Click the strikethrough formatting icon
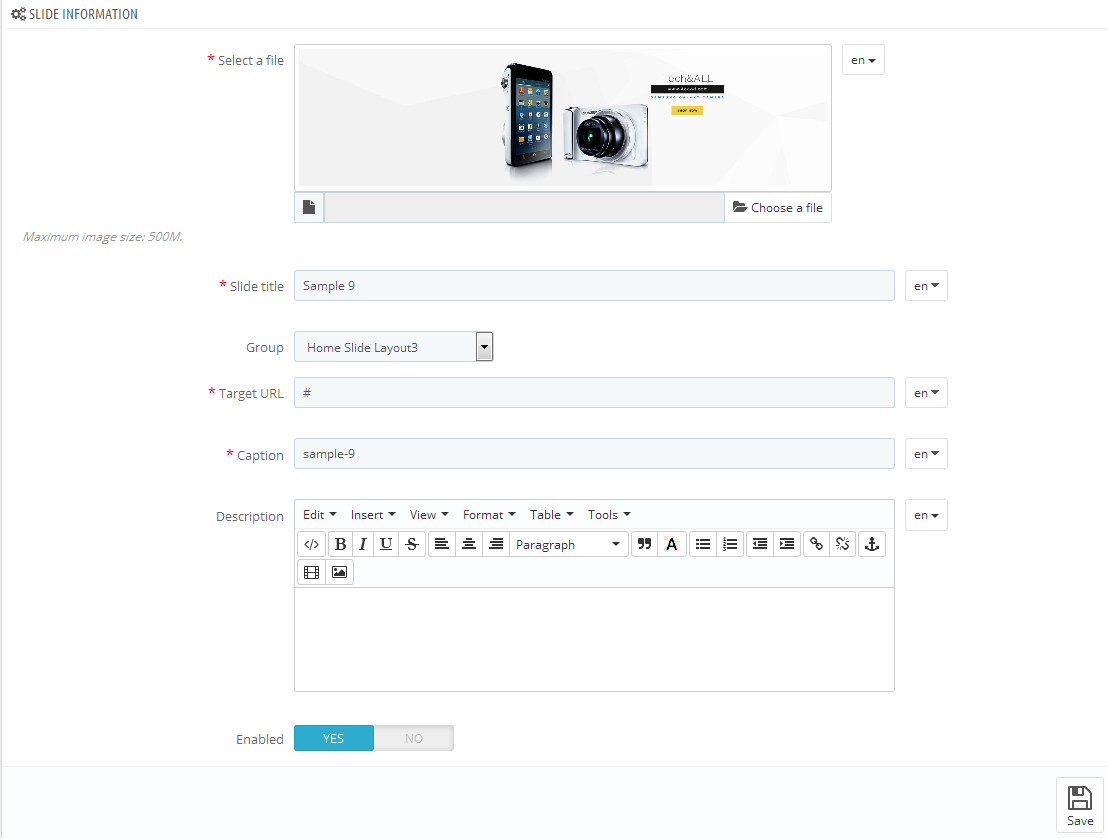 click(x=411, y=545)
